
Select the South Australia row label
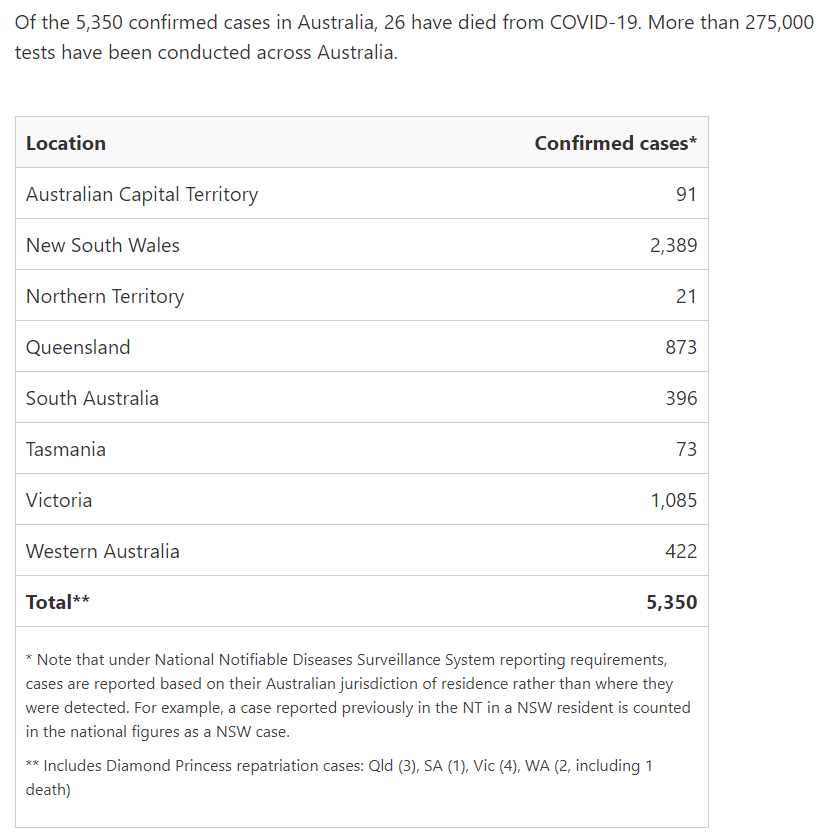tap(92, 398)
